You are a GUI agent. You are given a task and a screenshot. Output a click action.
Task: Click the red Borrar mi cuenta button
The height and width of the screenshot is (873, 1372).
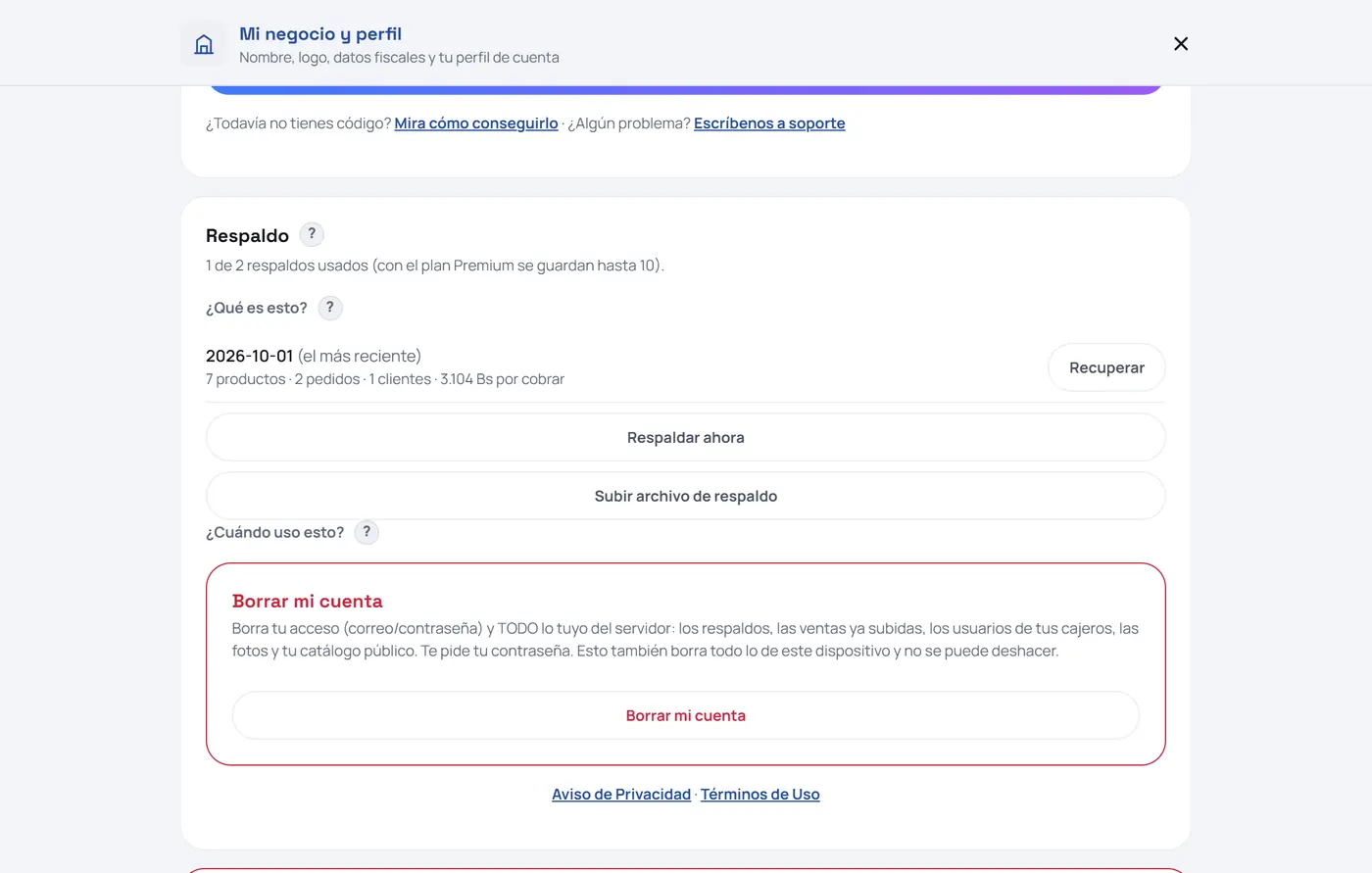coord(686,715)
